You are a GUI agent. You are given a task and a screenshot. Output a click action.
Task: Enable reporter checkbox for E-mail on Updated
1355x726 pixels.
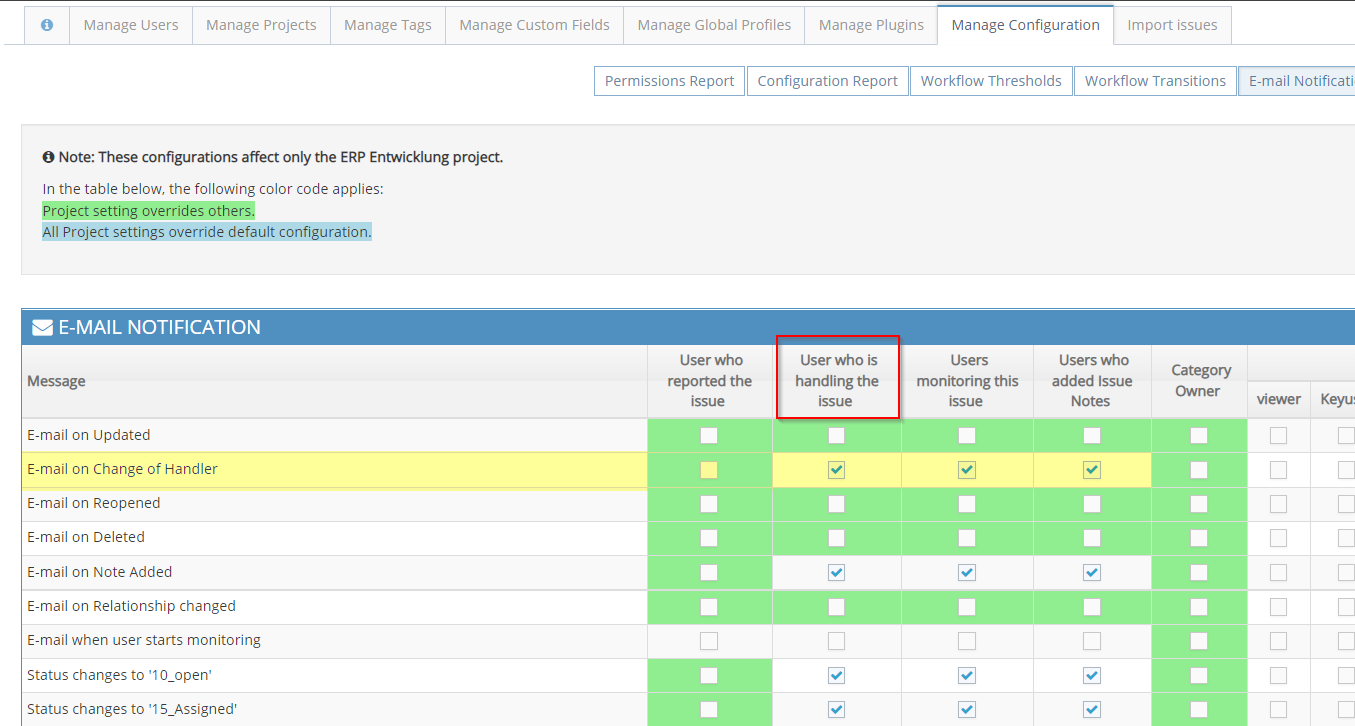click(709, 435)
